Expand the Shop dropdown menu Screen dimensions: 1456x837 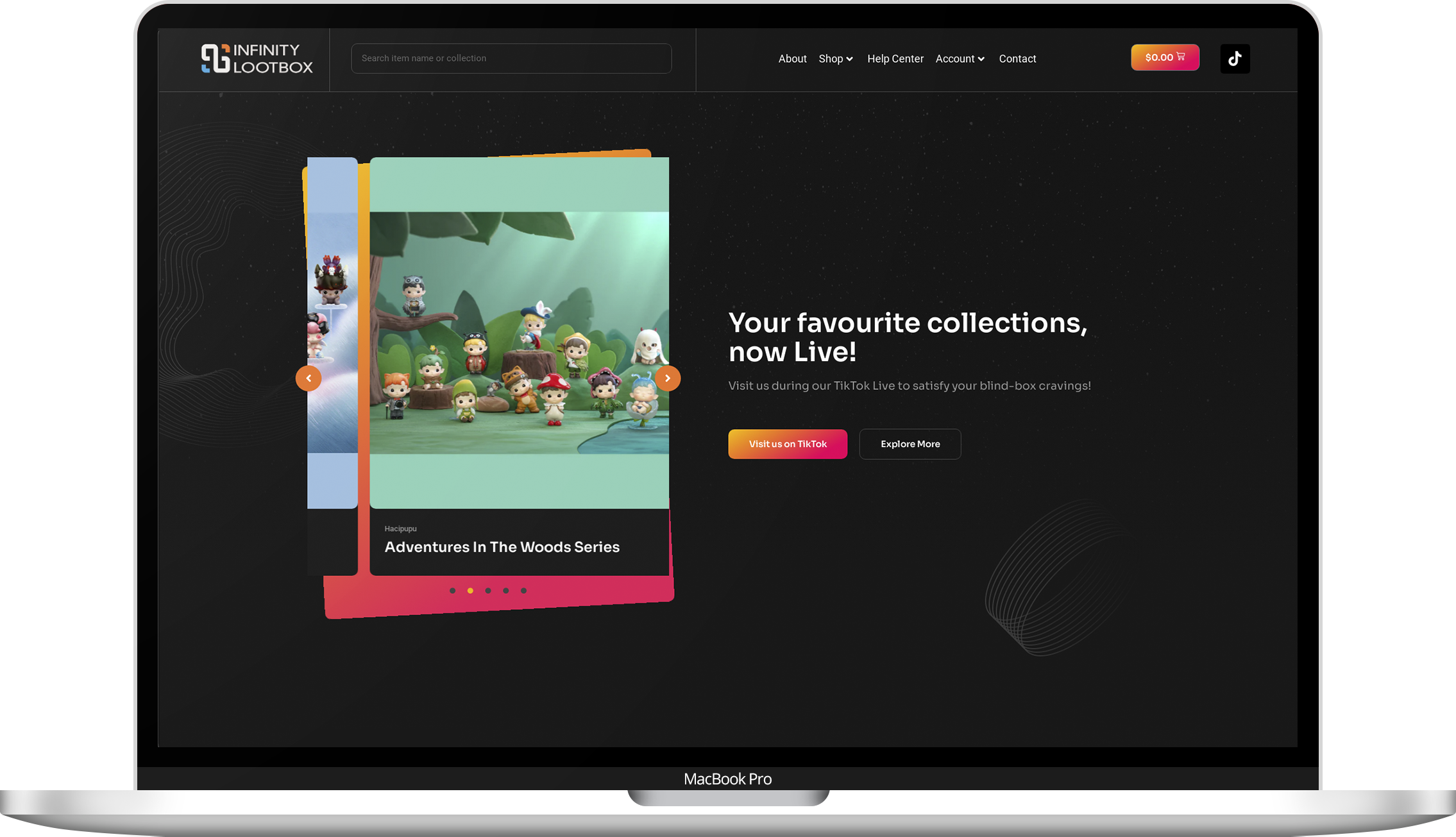(x=836, y=58)
